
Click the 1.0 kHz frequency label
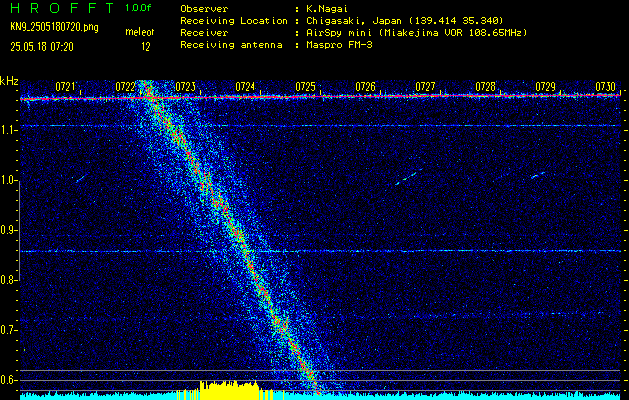pyautogui.click(x=8, y=181)
